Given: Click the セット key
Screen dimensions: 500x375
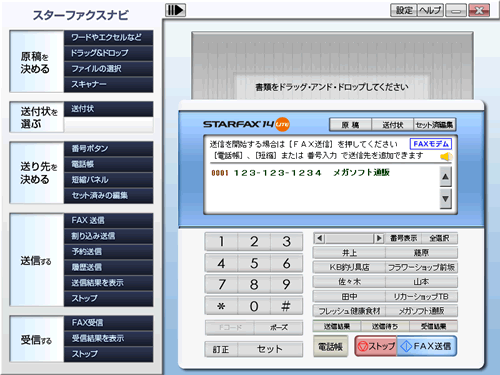Looking at the screenshot, I should pos(270,349).
